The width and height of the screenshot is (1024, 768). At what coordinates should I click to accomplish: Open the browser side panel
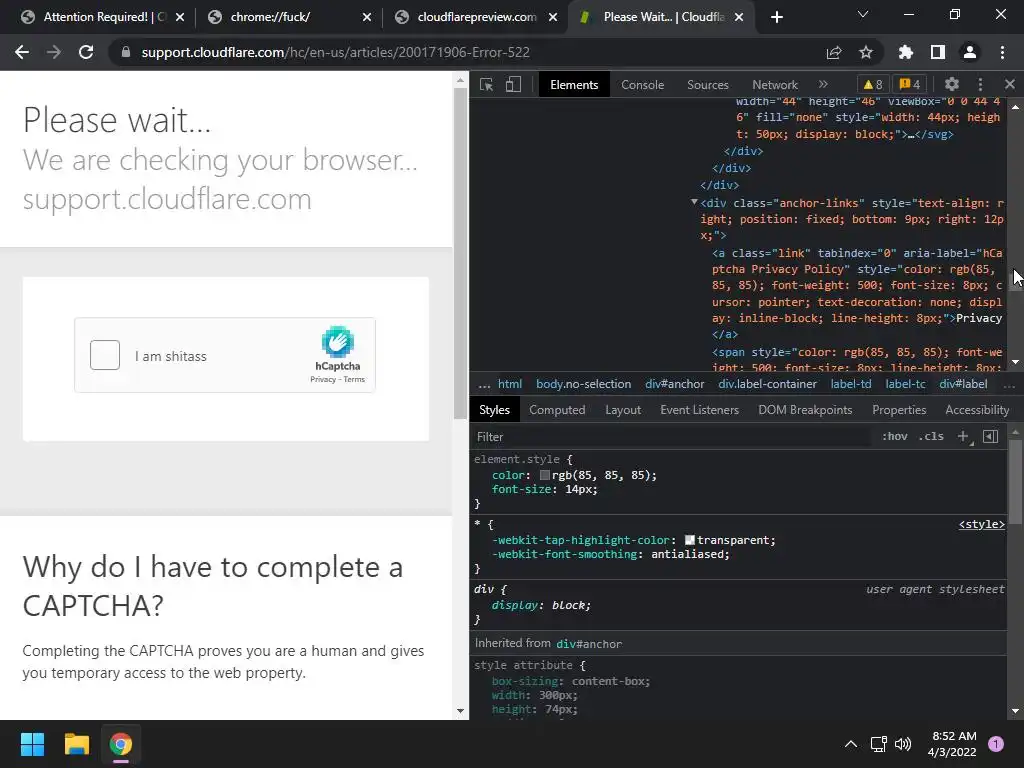tap(938, 52)
